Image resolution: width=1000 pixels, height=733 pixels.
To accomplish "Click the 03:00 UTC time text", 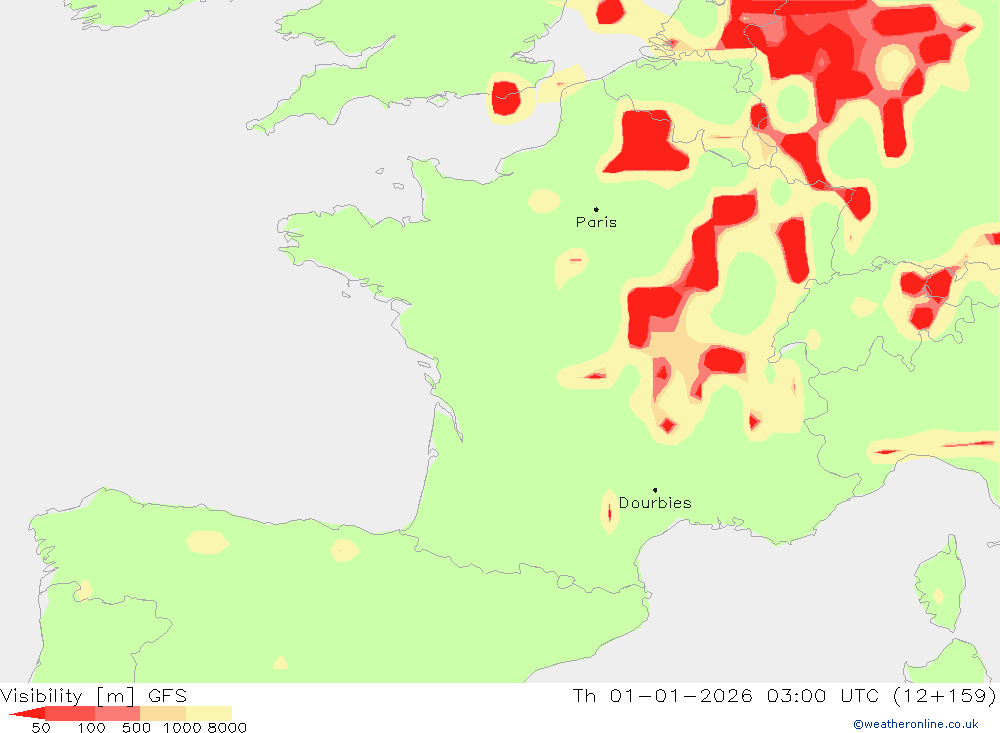I will point(823,695).
